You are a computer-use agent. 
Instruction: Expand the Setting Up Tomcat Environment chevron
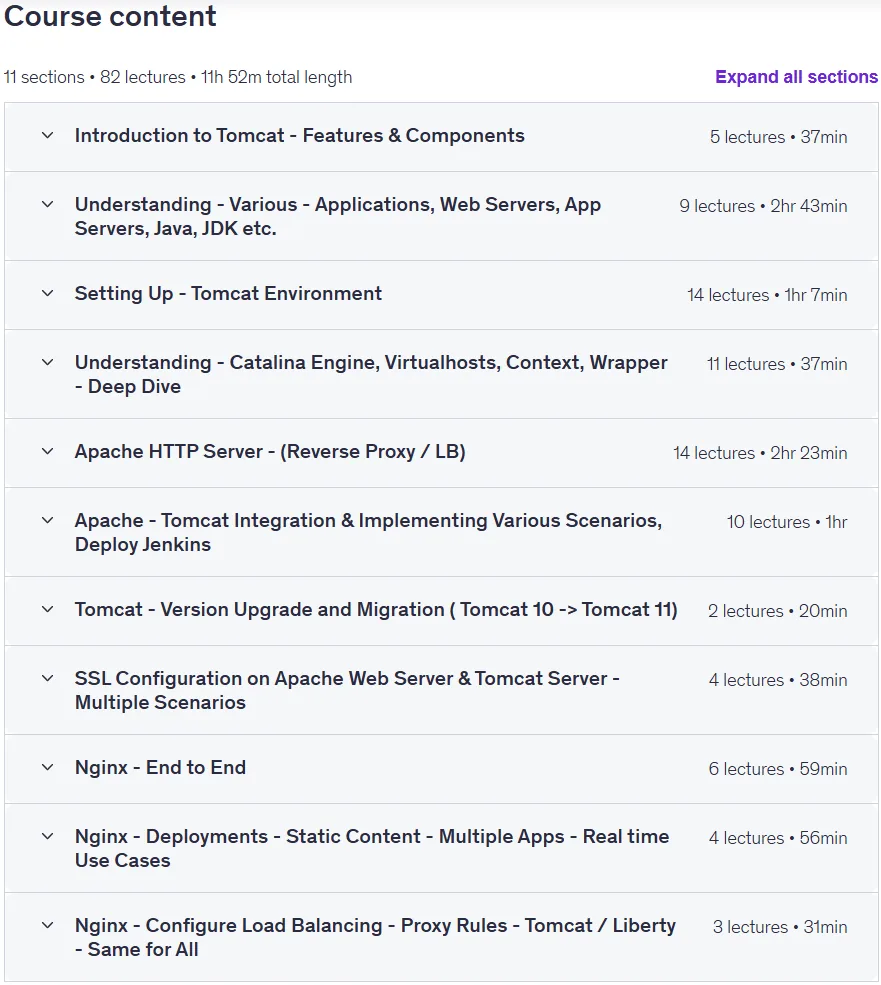(x=48, y=293)
